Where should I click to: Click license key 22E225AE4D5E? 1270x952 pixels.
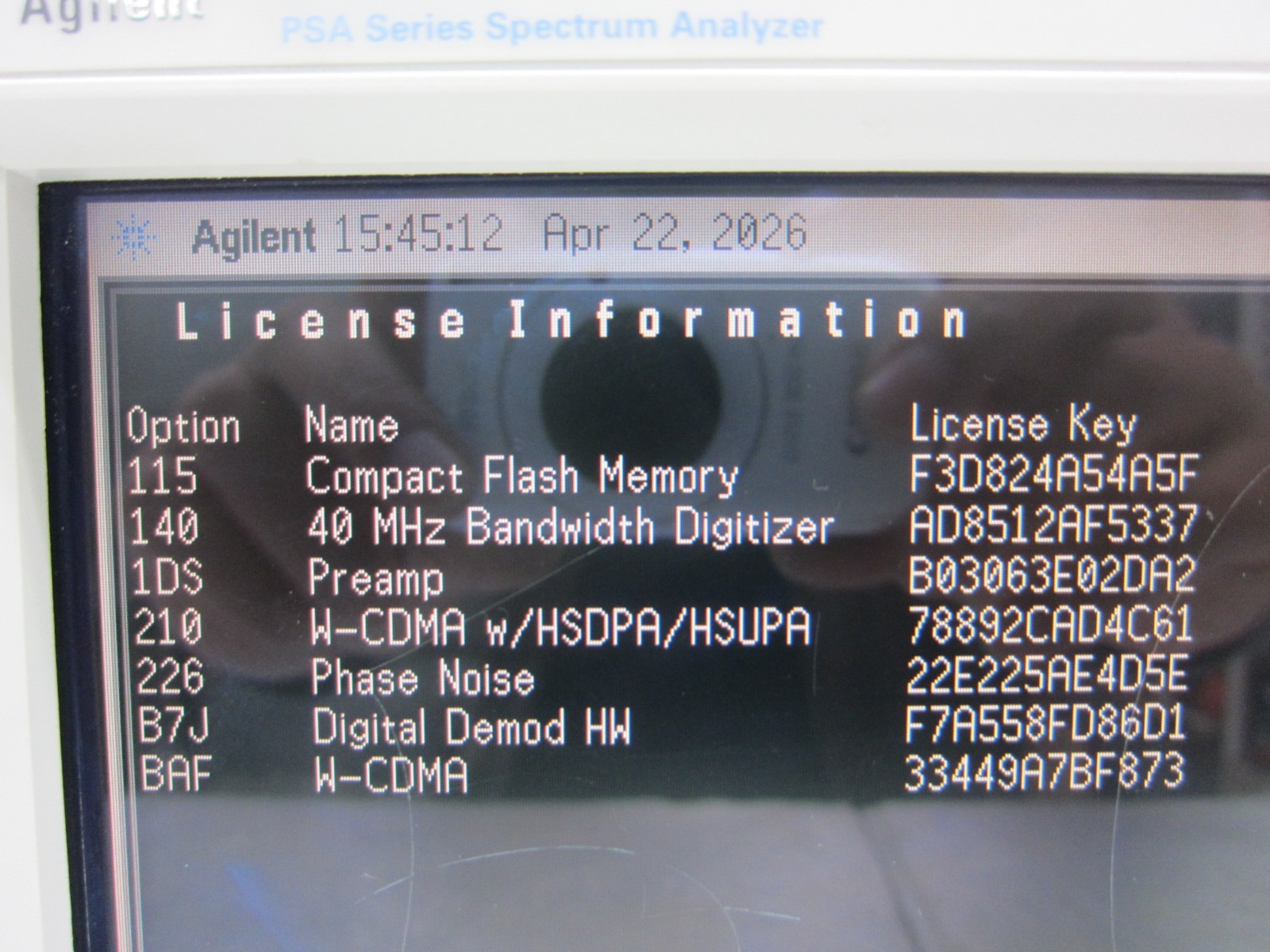click(x=1047, y=674)
